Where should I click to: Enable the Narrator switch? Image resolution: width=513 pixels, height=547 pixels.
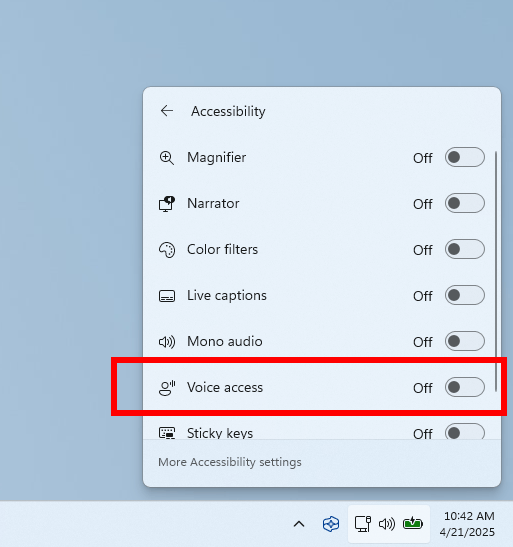[465, 203]
